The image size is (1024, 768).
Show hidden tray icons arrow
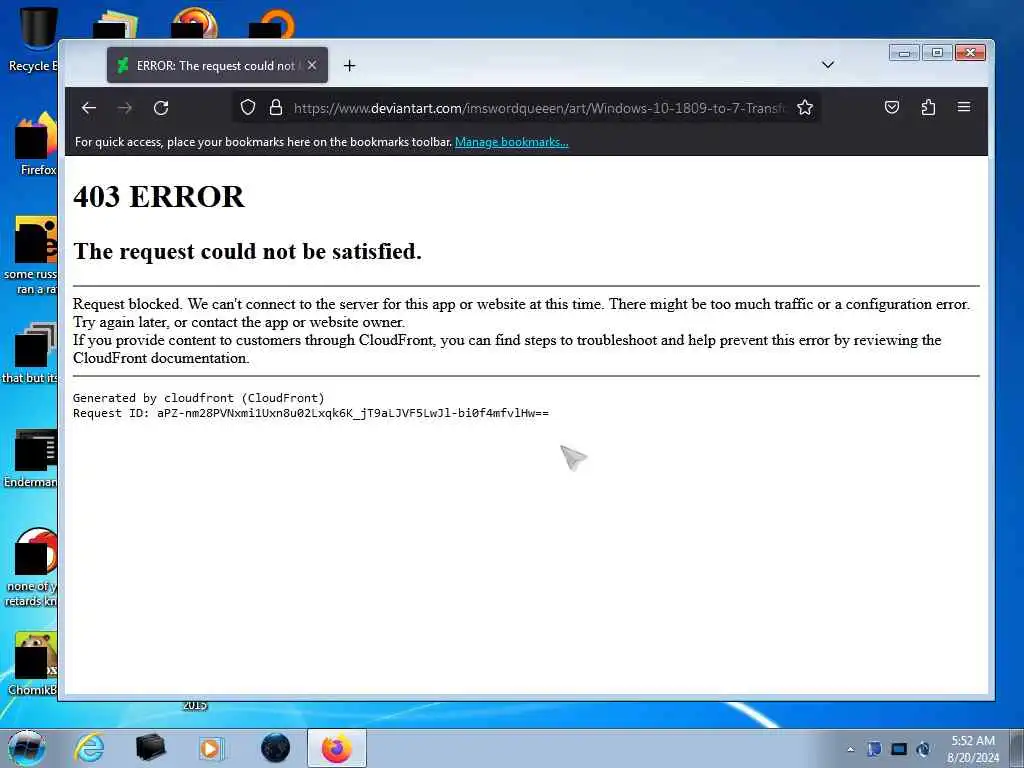[850, 749]
